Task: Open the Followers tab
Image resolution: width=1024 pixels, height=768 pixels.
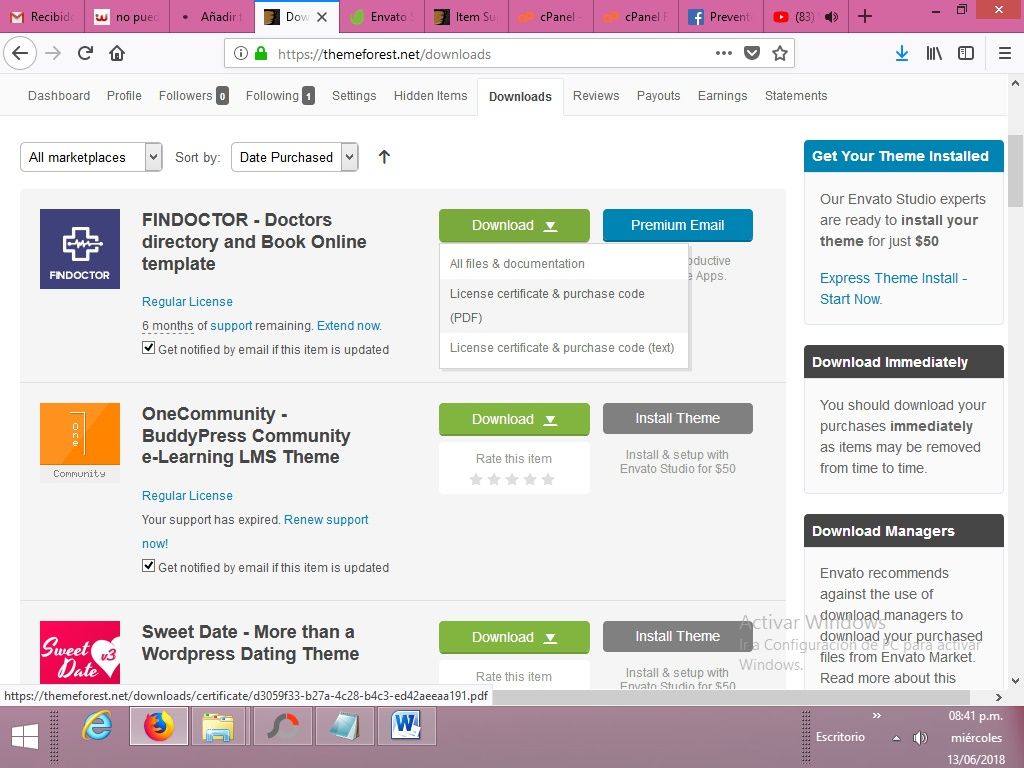Action: [x=193, y=96]
